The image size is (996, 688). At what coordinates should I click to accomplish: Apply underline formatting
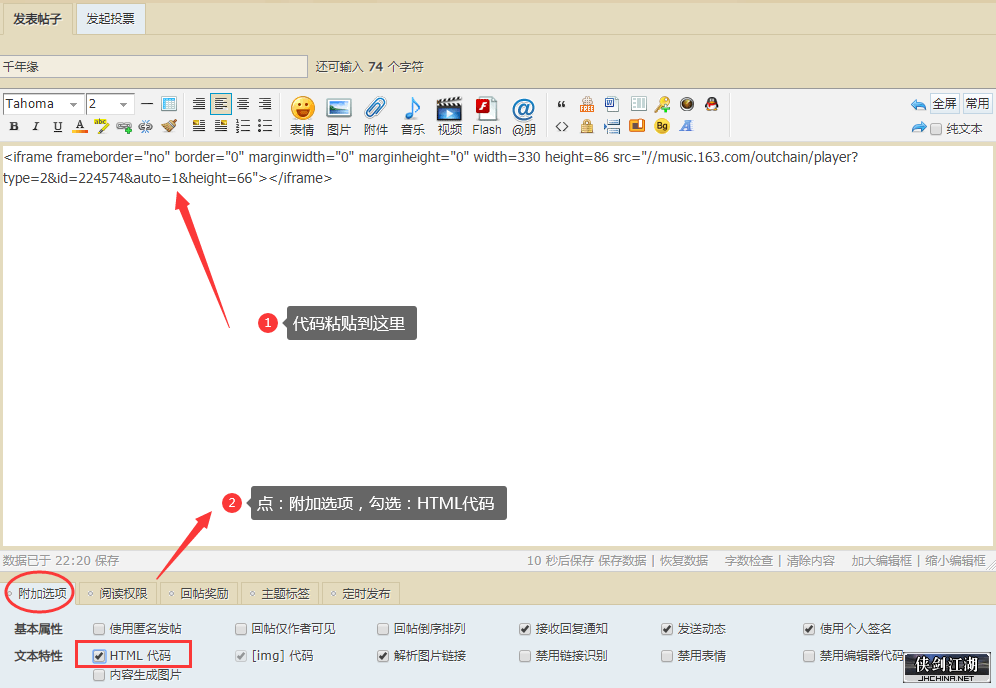(58, 126)
